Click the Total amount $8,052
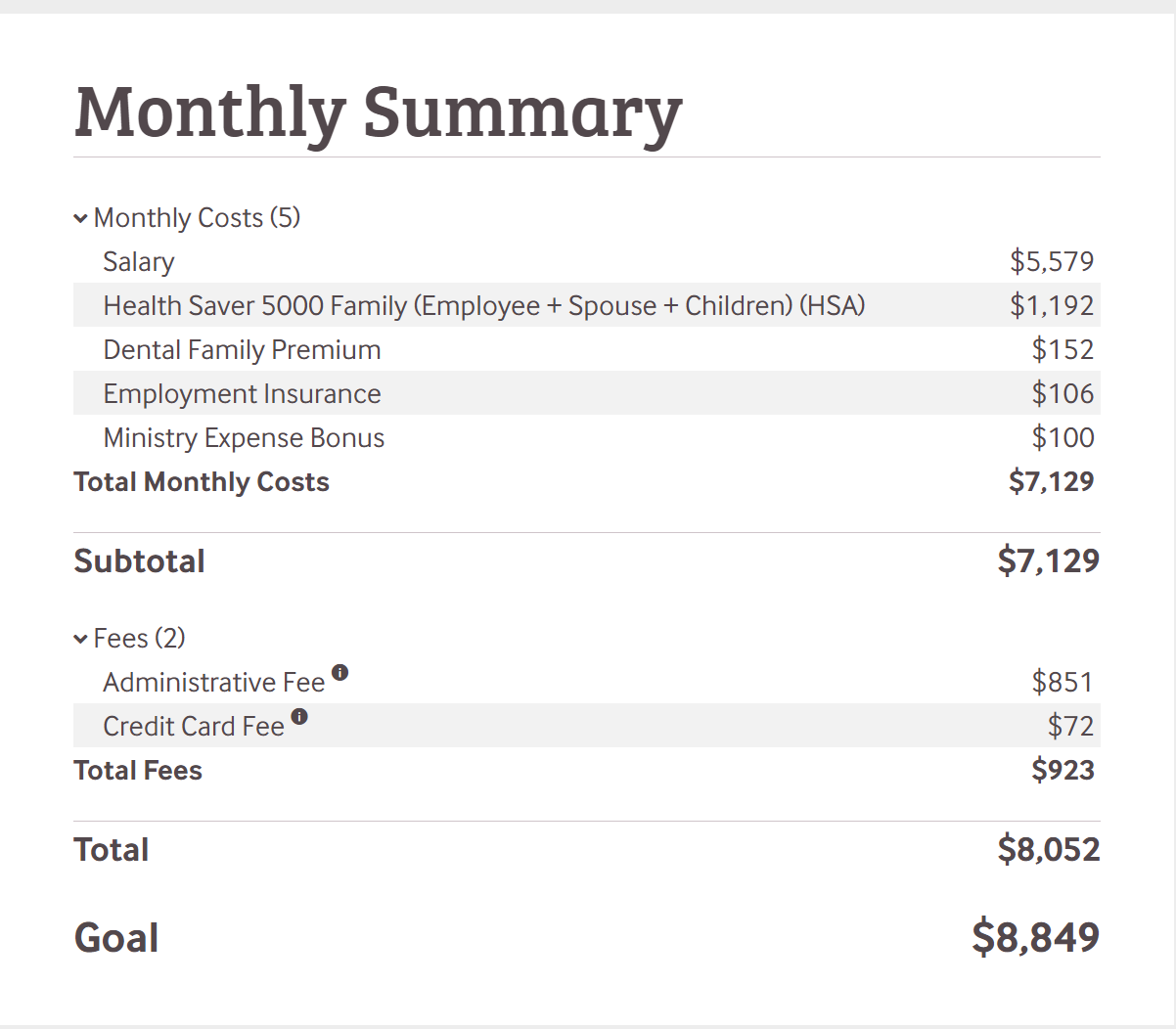The height and width of the screenshot is (1029, 1176). (1048, 850)
